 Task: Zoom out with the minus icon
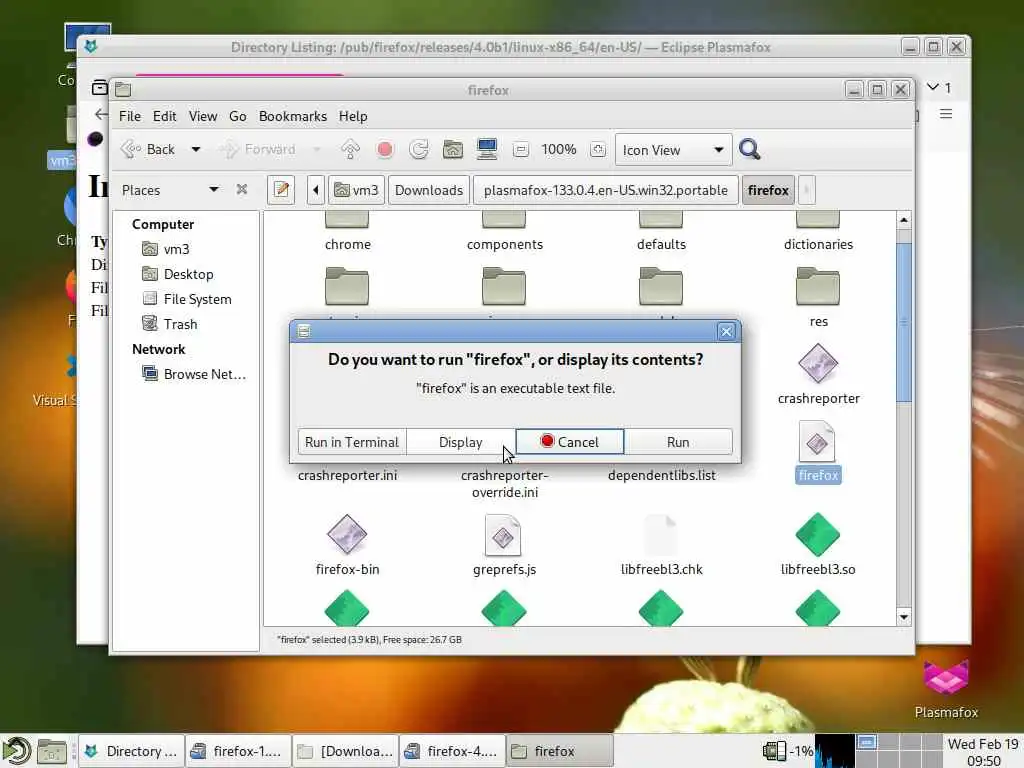pyautogui.click(x=520, y=150)
